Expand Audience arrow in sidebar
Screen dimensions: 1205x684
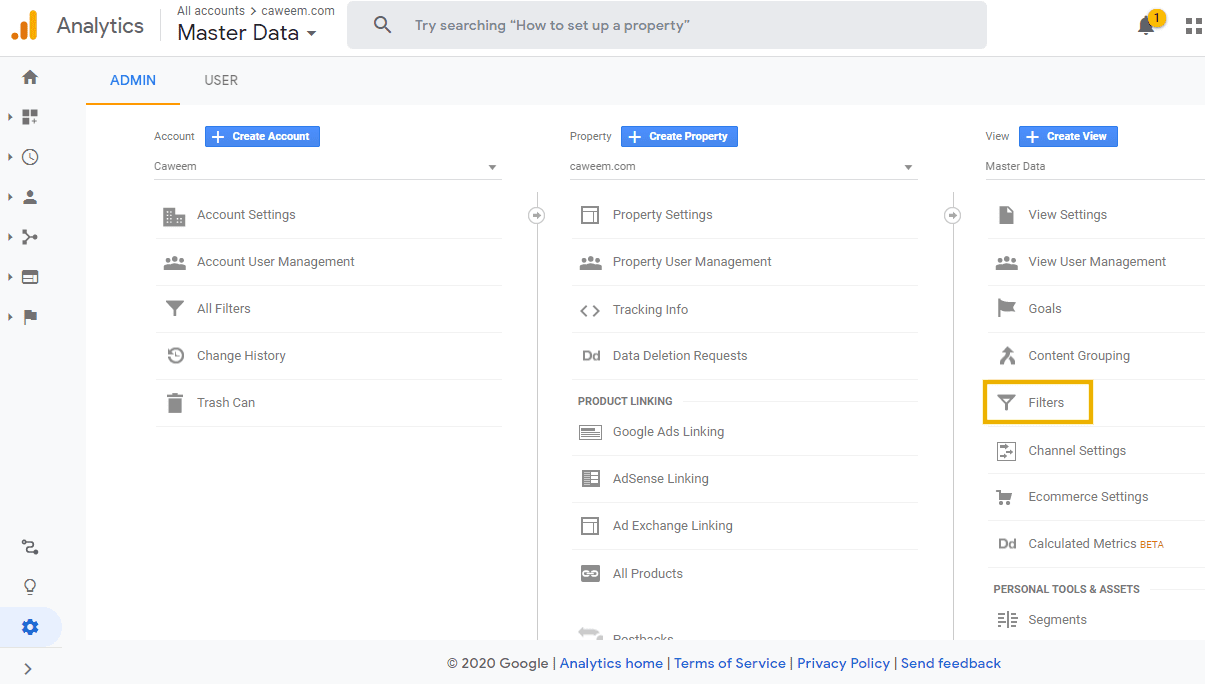tap(10, 197)
